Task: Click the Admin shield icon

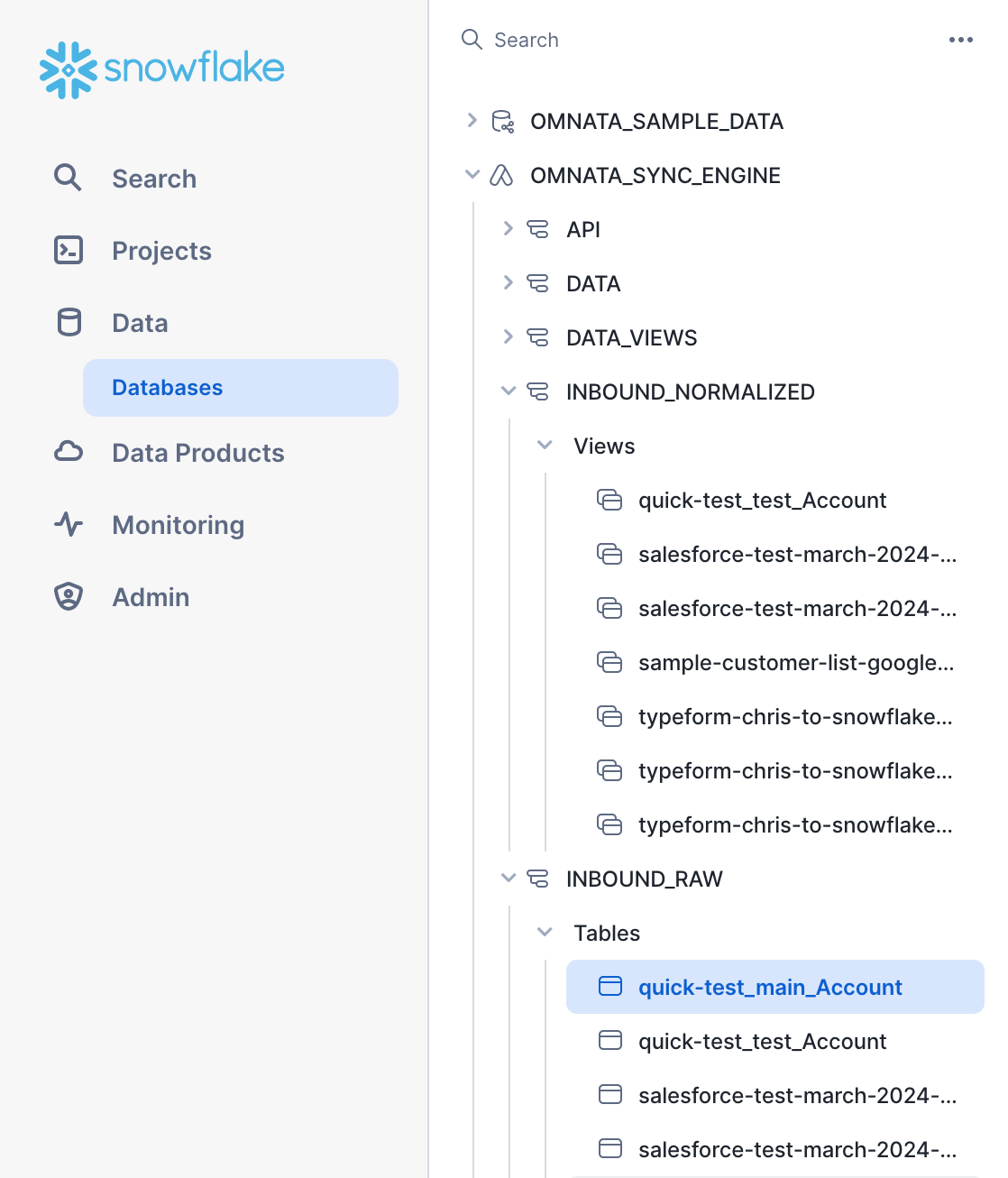Action: (x=69, y=596)
